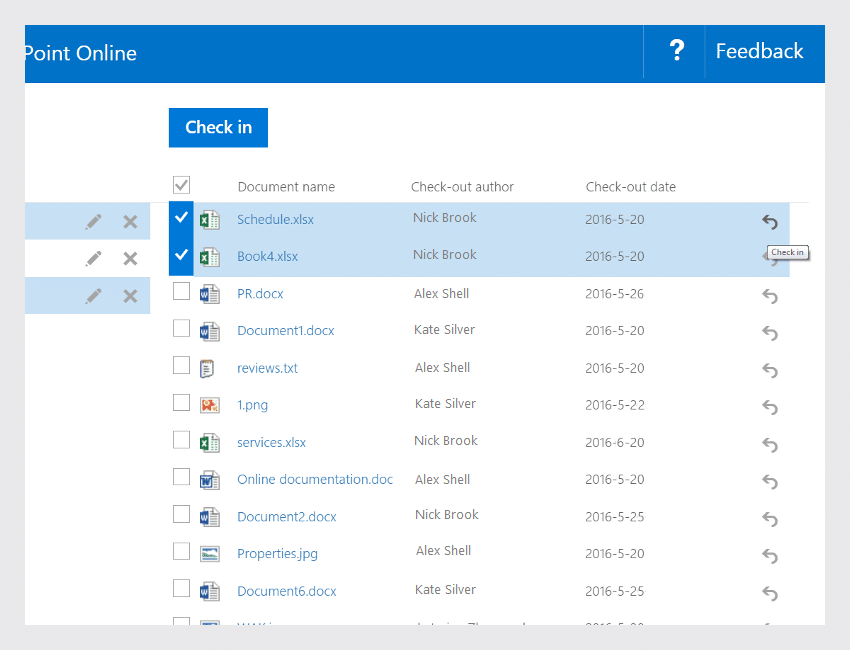
Task: Click the Word icon for Online documentation.doc
Action: click(x=210, y=480)
